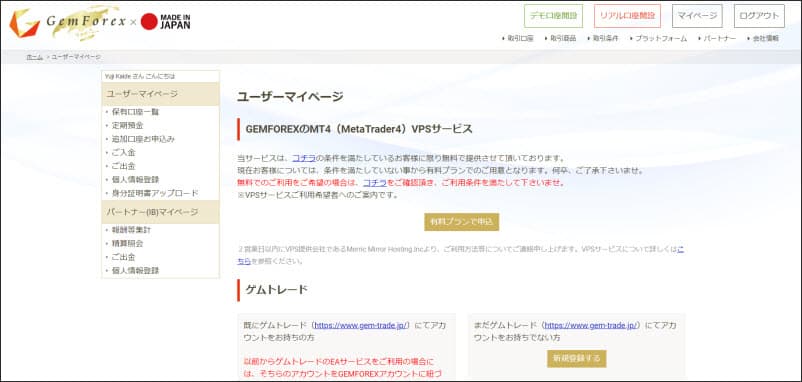
Task: Log out with the ログアウト button
Action: pos(759,16)
